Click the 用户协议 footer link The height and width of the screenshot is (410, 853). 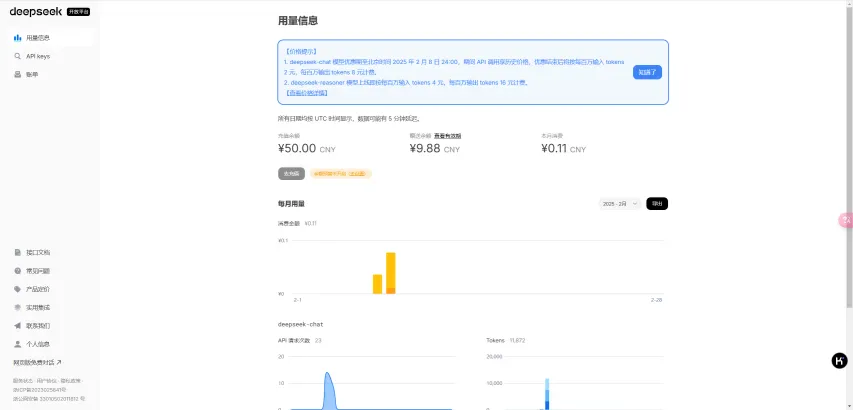click(46, 381)
